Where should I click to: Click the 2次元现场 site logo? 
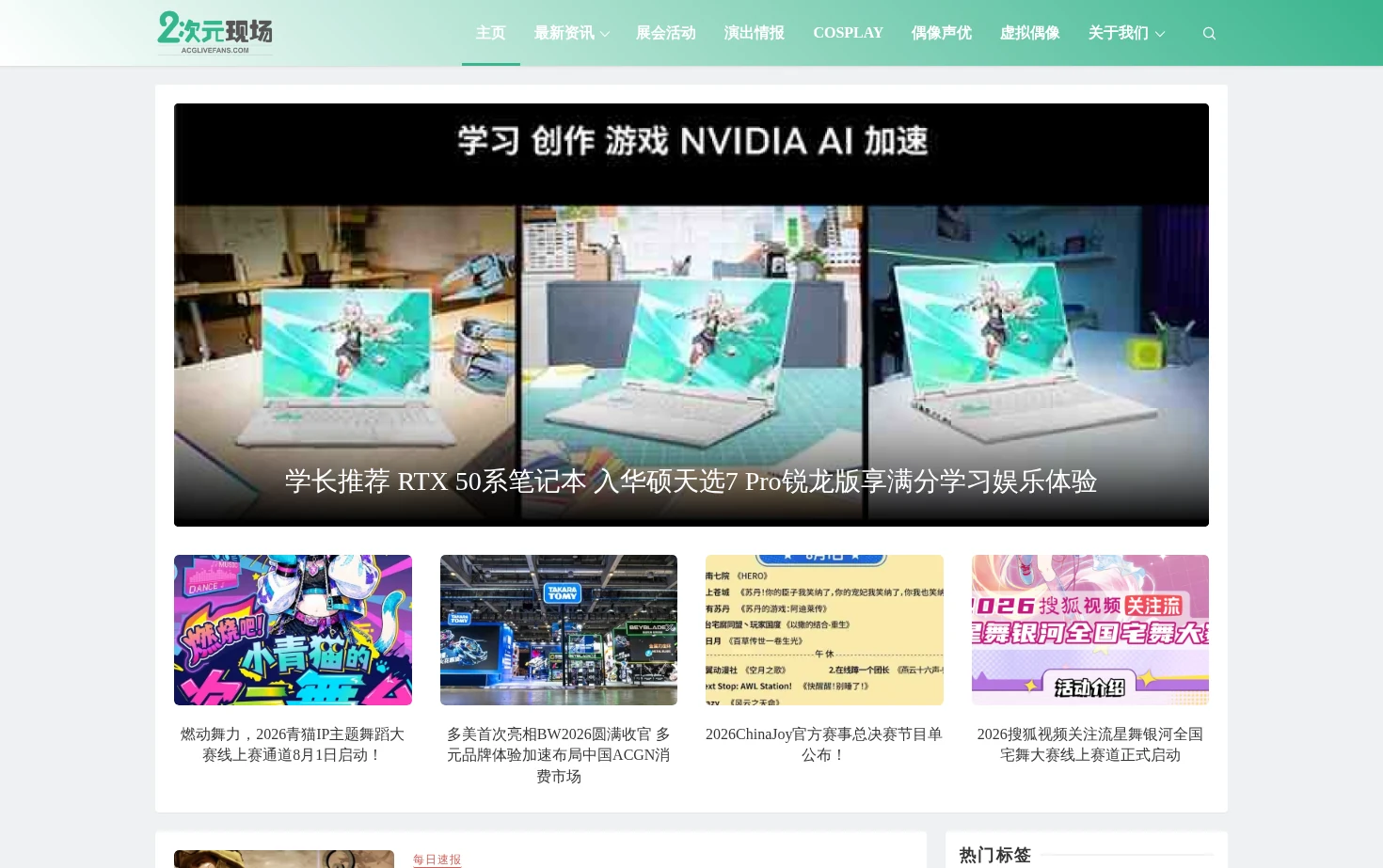[215, 33]
